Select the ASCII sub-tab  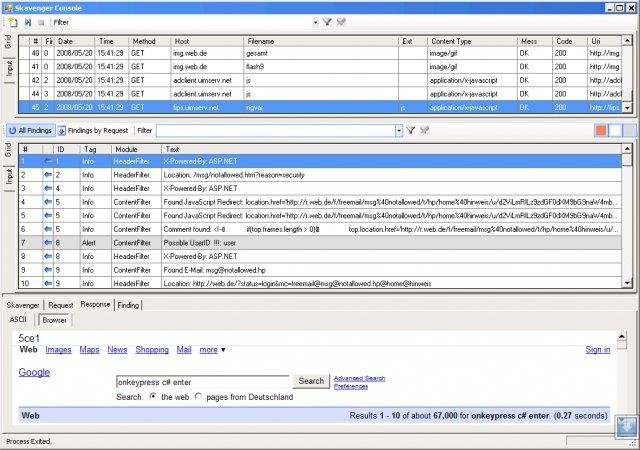[x=18, y=319]
